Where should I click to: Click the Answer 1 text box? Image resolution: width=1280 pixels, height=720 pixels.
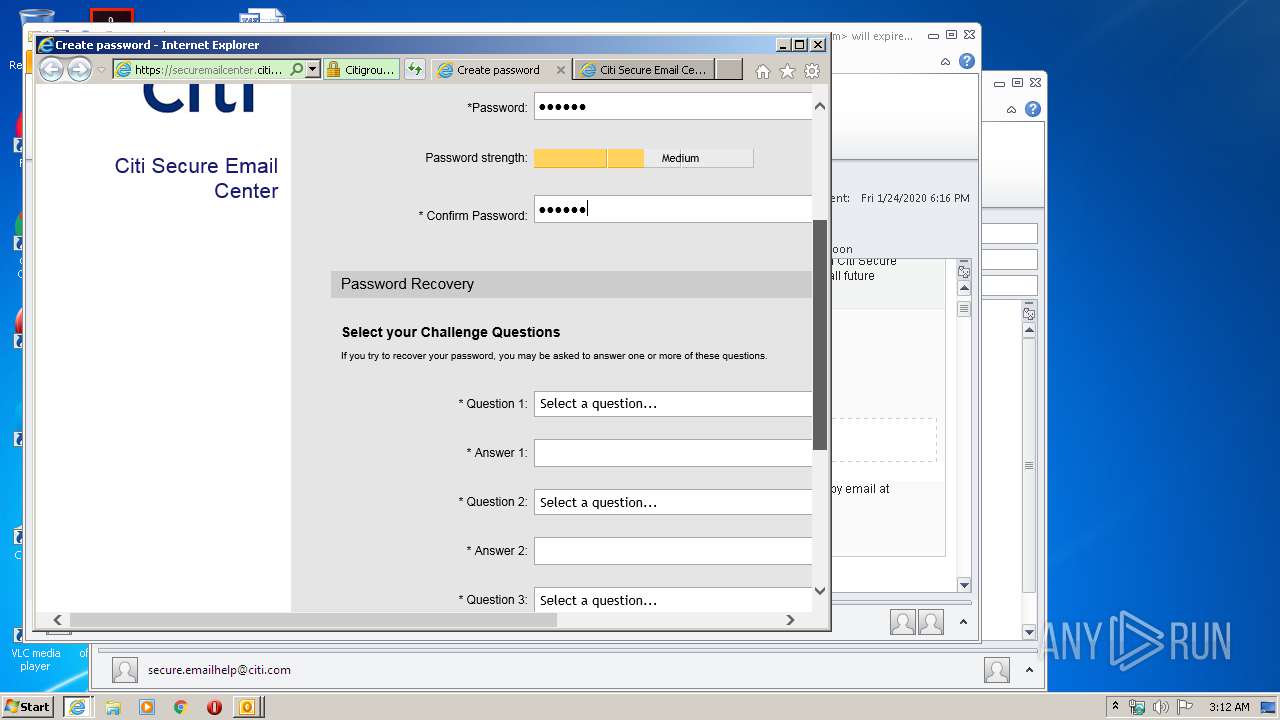point(673,453)
